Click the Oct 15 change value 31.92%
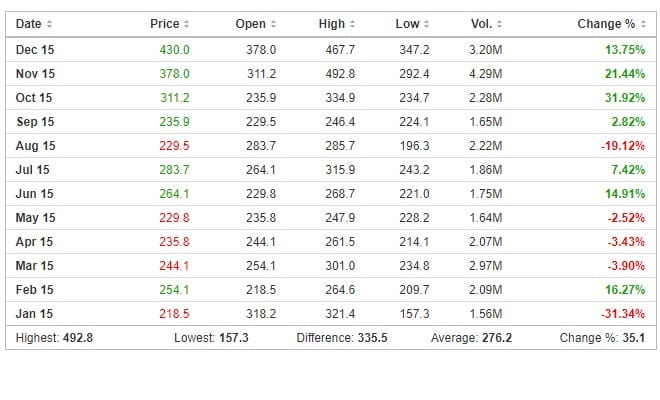The width and height of the screenshot is (660, 400). (x=625, y=98)
